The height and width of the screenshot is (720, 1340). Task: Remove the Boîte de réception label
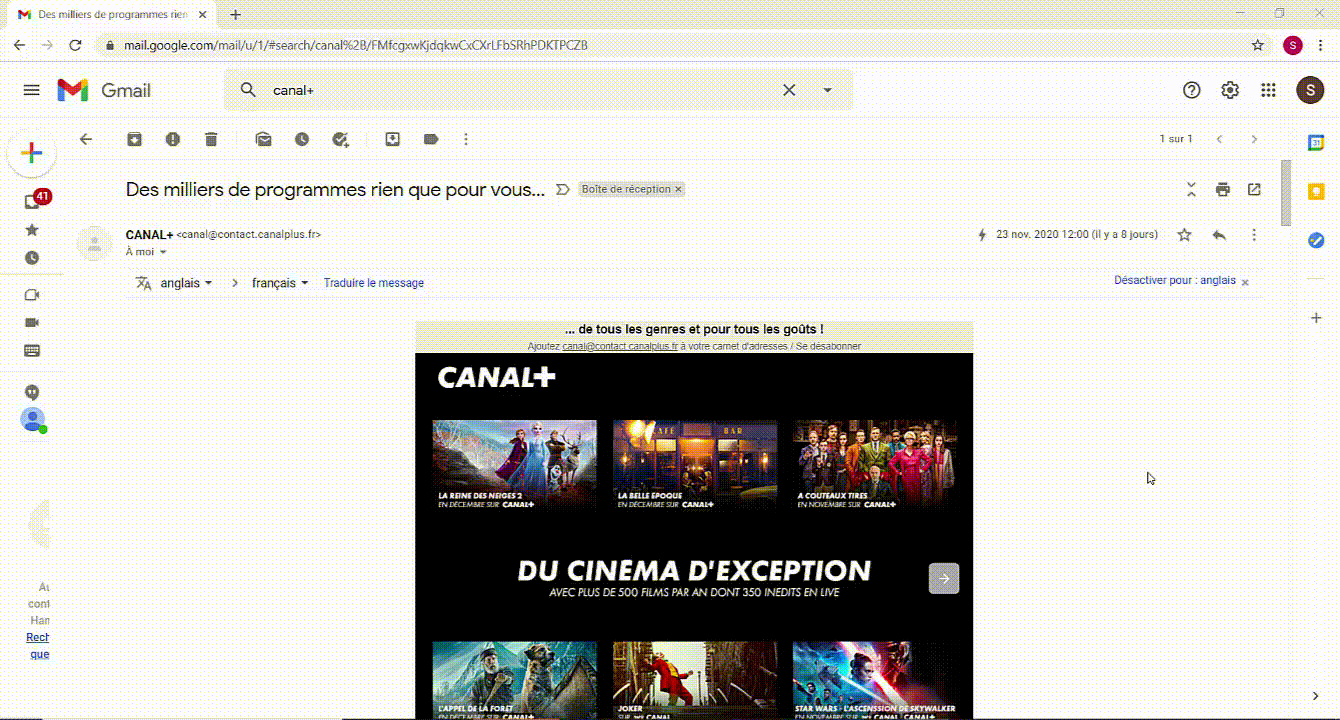pos(678,189)
